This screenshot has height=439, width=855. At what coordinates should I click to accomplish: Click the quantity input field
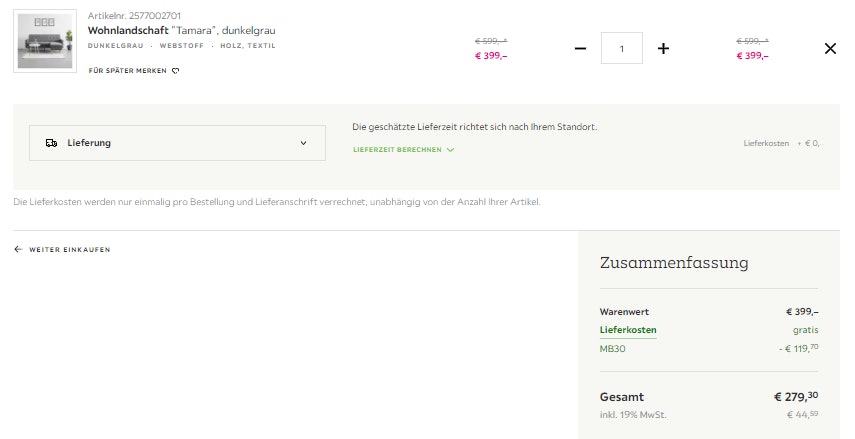(621, 48)
